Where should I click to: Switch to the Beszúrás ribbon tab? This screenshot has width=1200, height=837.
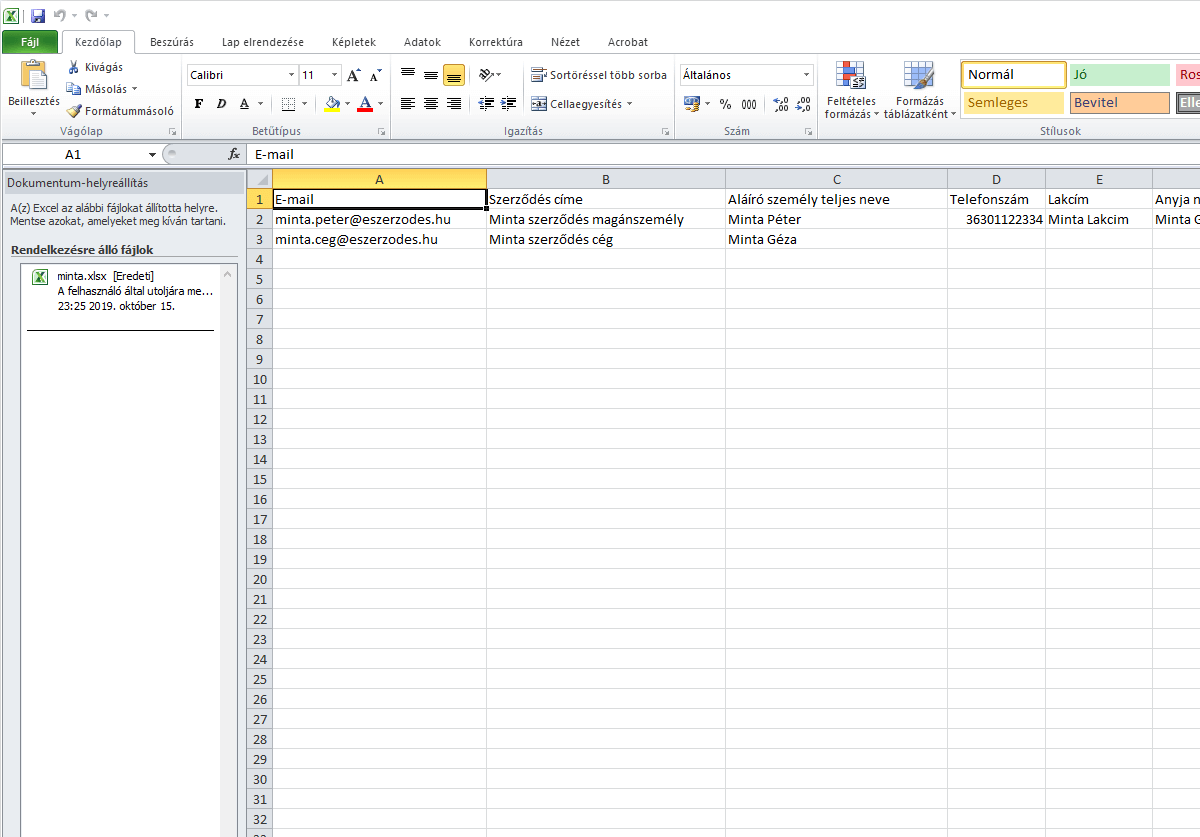pos(172,42)
